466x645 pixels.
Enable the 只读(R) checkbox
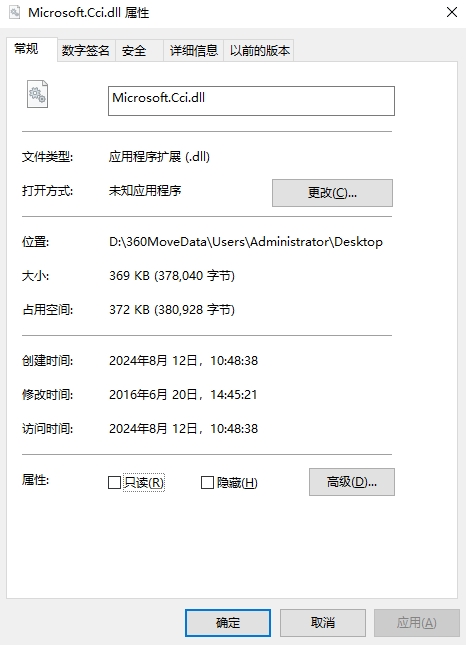click(x=114, y=482)
